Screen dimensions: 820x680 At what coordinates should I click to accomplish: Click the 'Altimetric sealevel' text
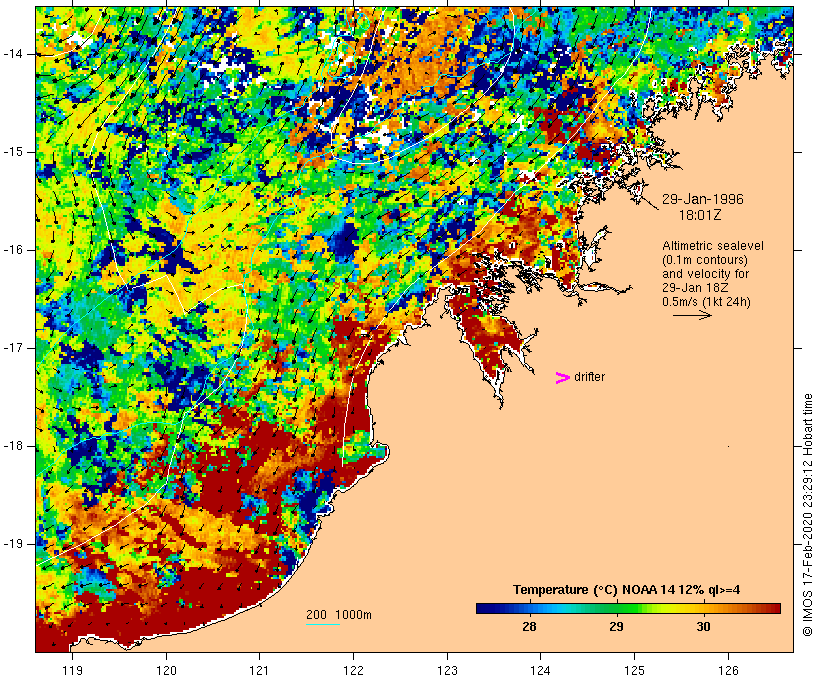click(713, 246)
